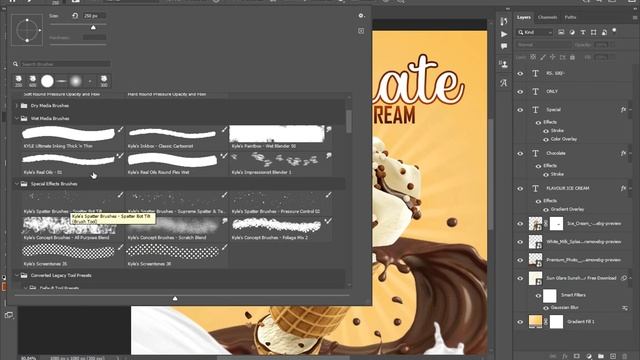Select Kyle's Paintbox Wet Blender 50 brush
Image resolution: width=640 pixels, height=360 pixels.
[x=280, y=137]
